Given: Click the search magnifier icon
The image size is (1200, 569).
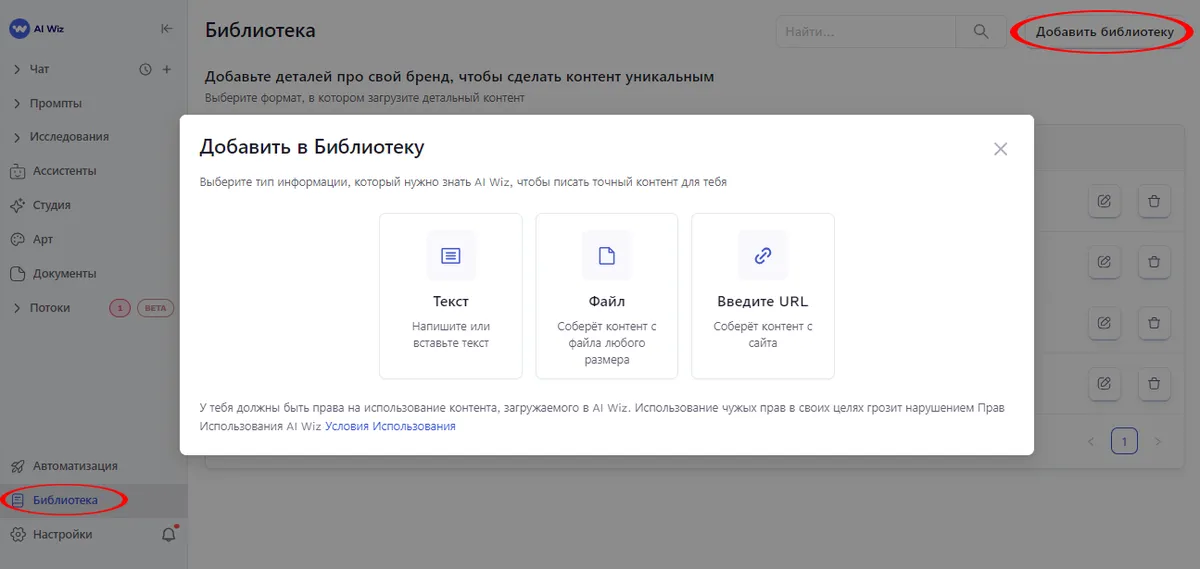Looking at the screenshot, I should 980,32.
